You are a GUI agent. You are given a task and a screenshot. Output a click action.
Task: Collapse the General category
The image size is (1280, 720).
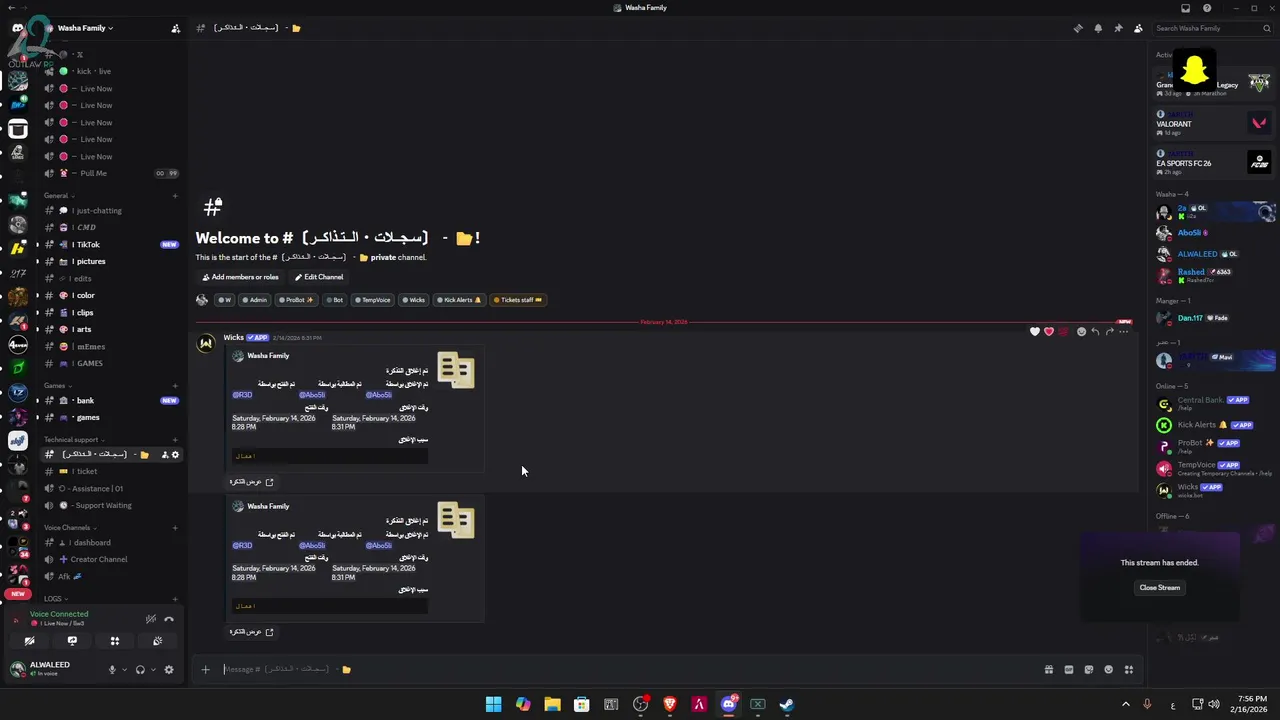[59, 196]
